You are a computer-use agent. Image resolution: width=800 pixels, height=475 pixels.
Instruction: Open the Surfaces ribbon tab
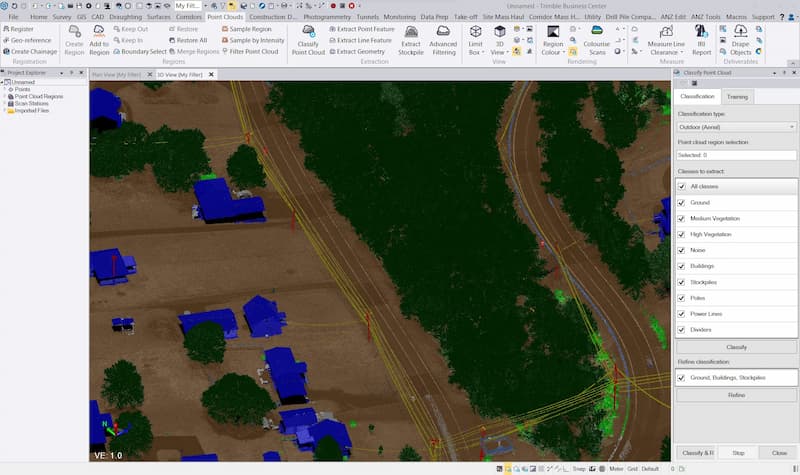[x=158, y=17]
